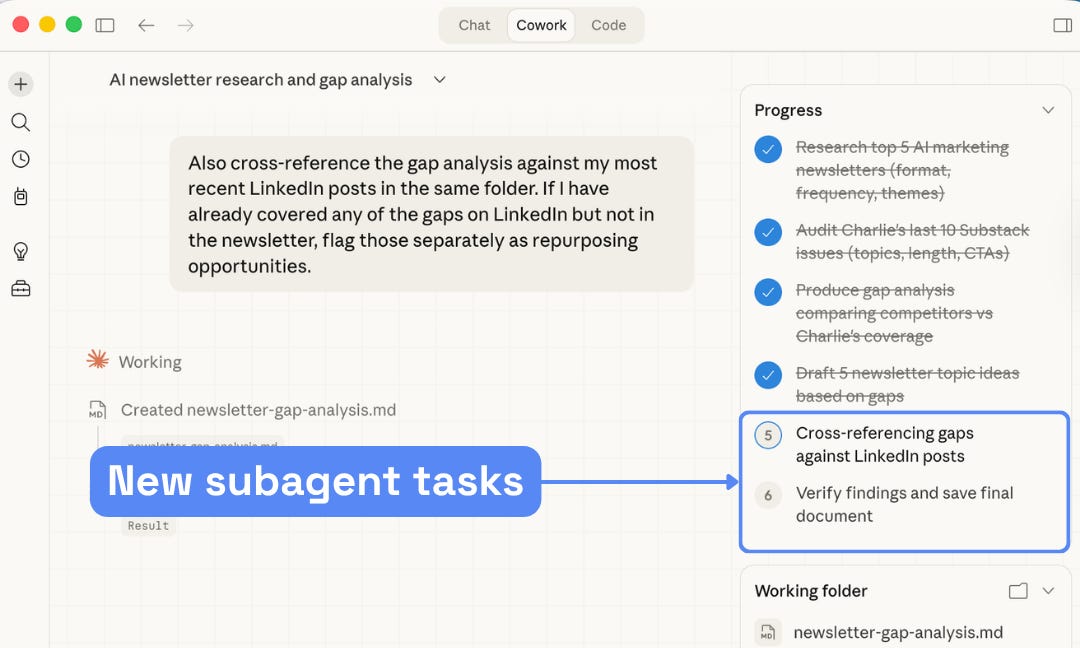
Task: Open the lightbulb icon in the sidebar
Action: 21,251
